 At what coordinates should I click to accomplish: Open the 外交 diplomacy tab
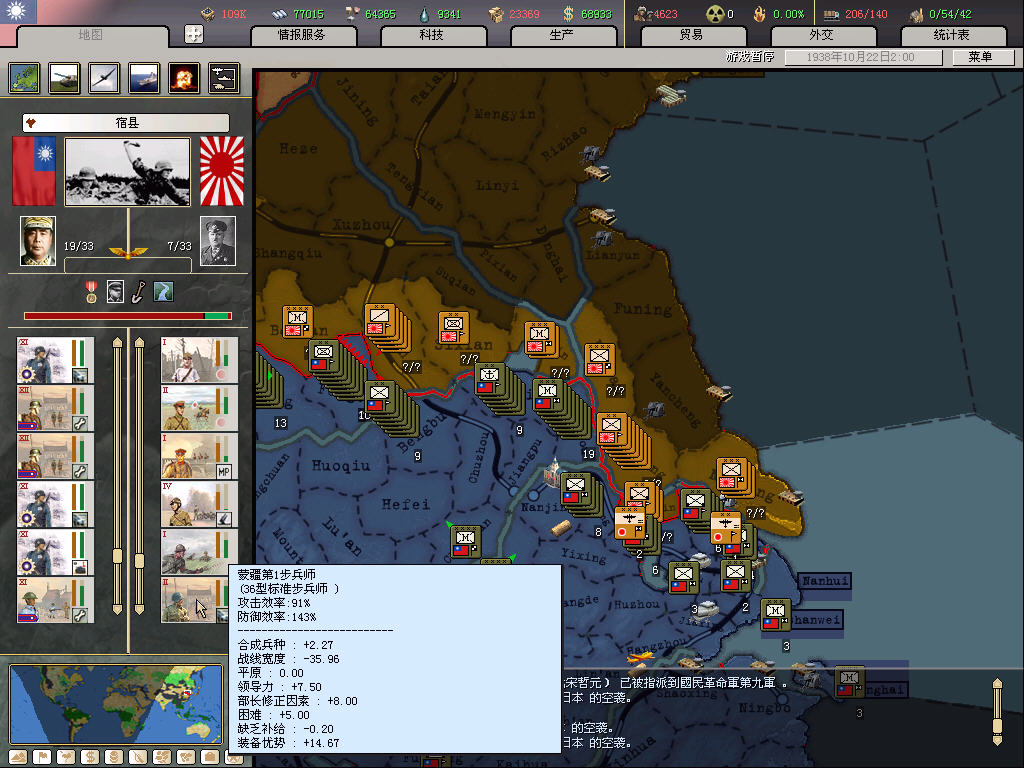click(x=822, y=35)
